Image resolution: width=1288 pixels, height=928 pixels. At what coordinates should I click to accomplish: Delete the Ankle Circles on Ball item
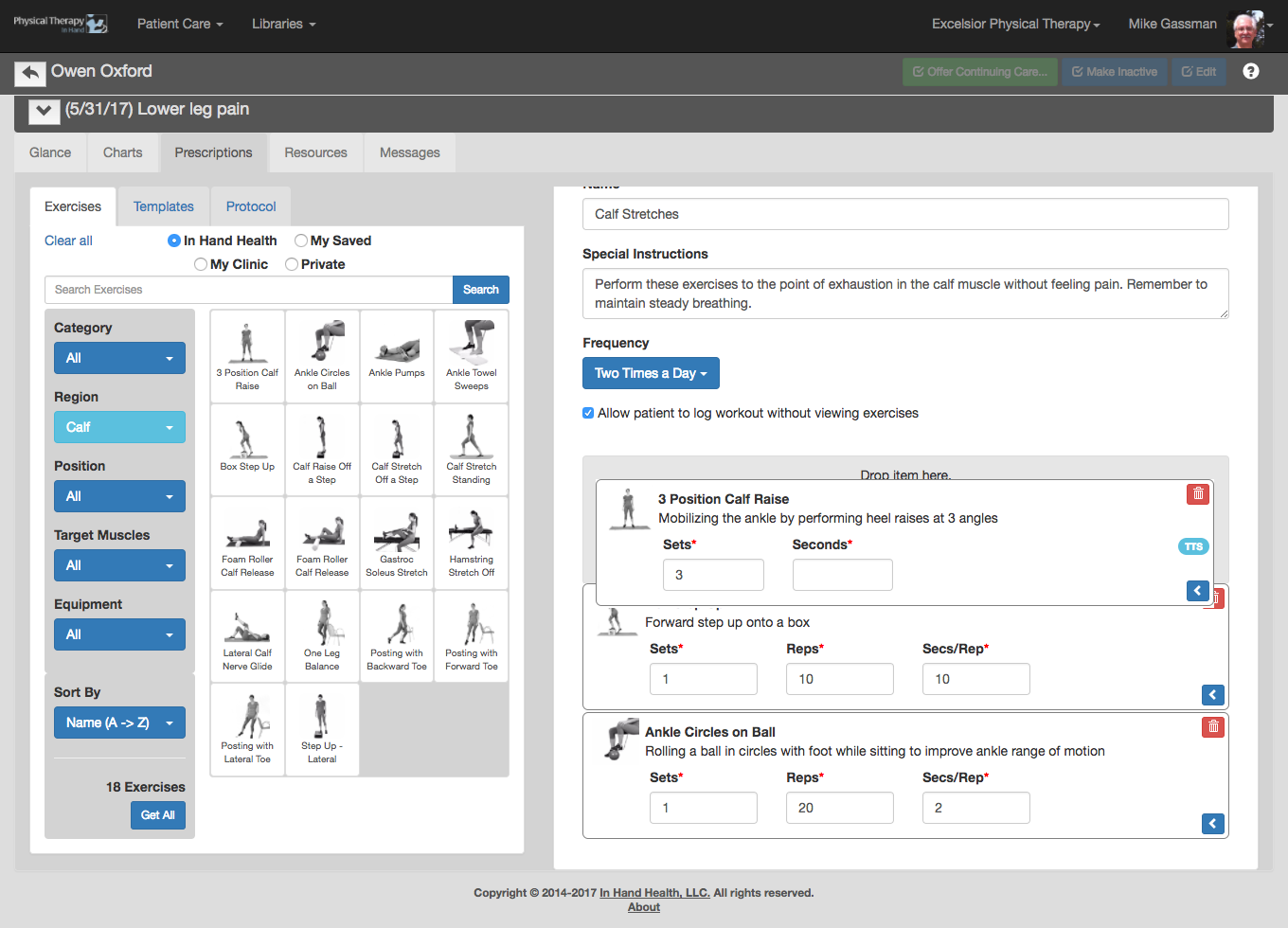(x=1213, y=726)
